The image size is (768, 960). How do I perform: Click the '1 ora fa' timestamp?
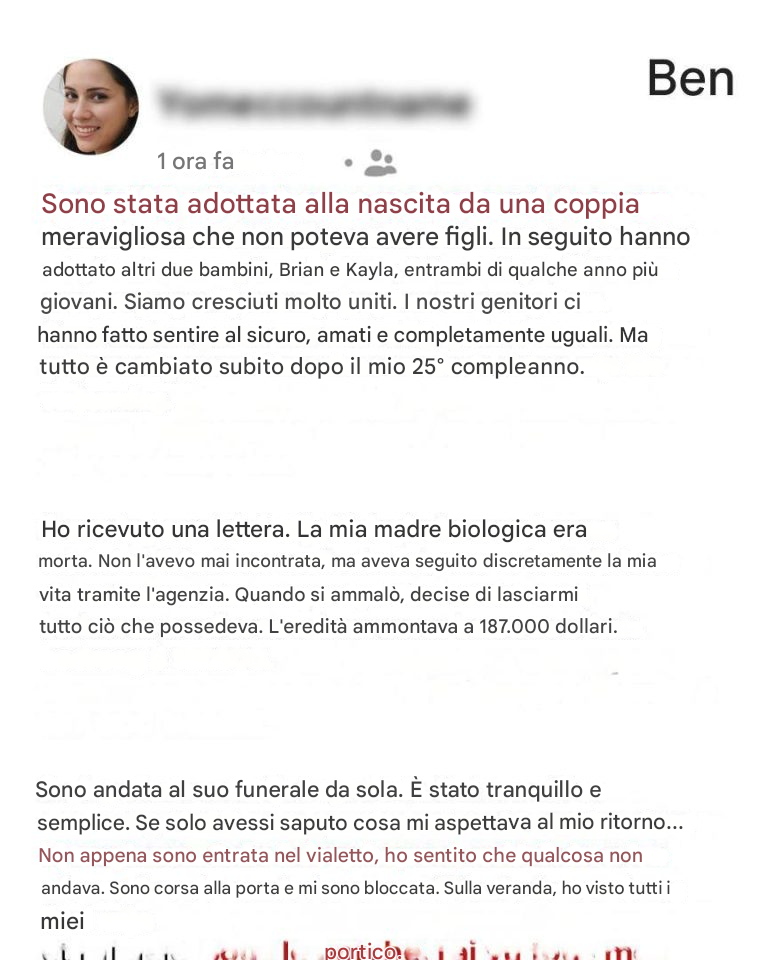[195, 162]
